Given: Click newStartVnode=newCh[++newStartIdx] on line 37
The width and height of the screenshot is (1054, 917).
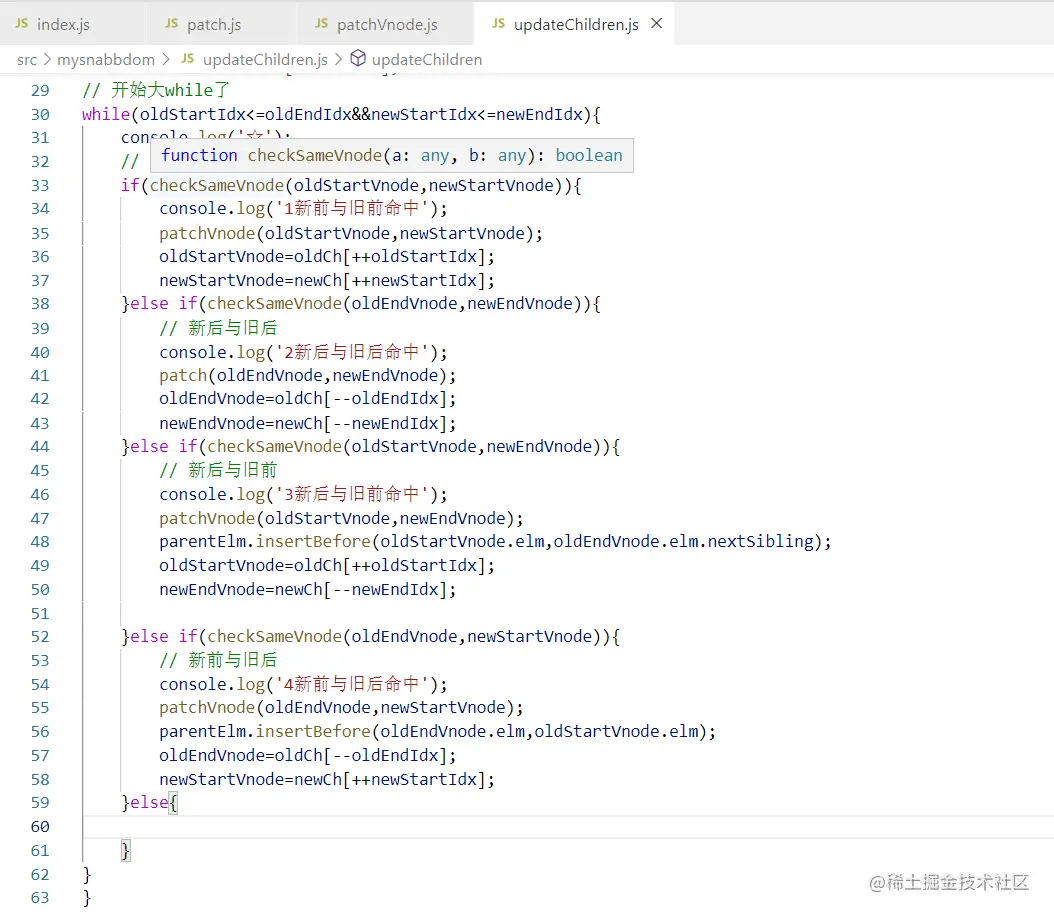Looking at the screenshot, I should coord(327,281).
